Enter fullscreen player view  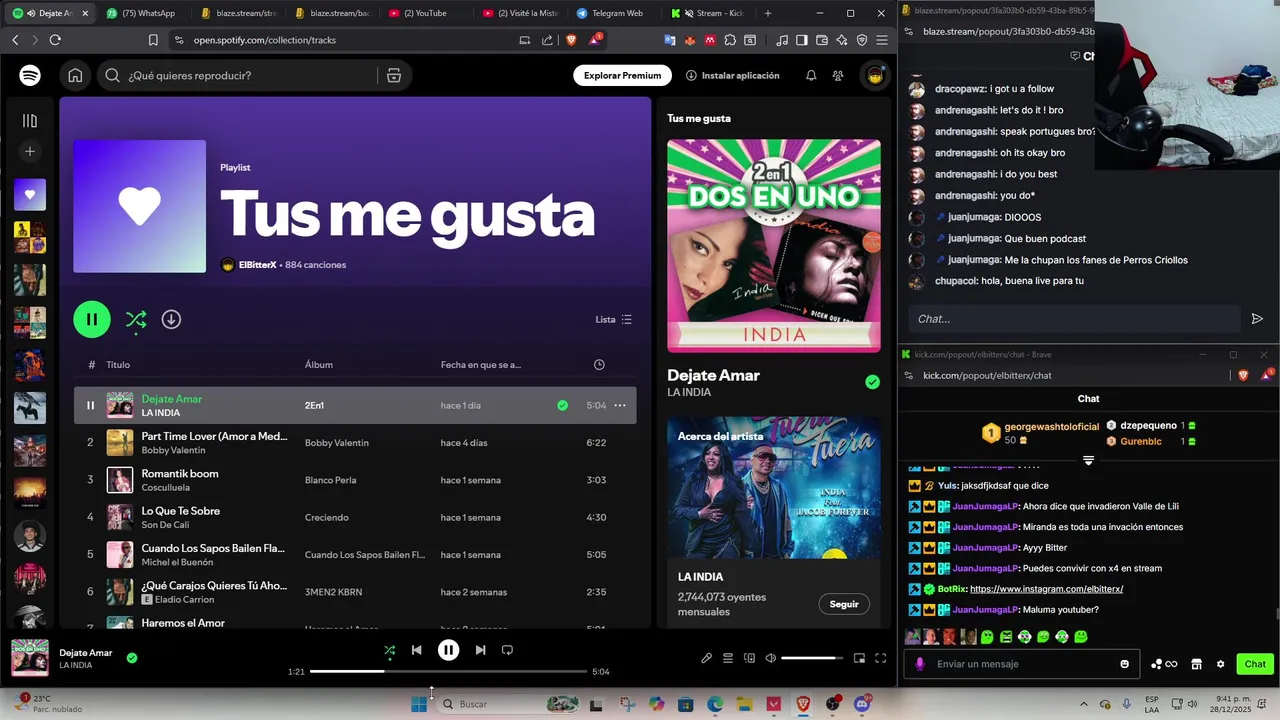tap(881, 658)
